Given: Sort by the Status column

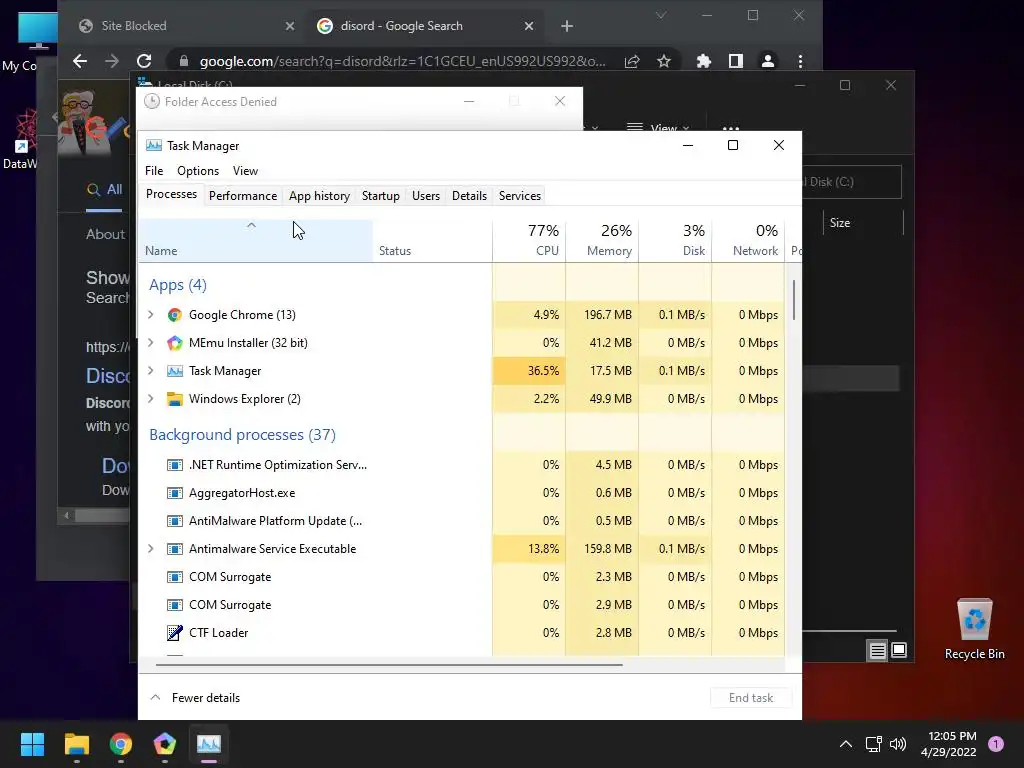Looking at the screenshot, I should (432, 240).
